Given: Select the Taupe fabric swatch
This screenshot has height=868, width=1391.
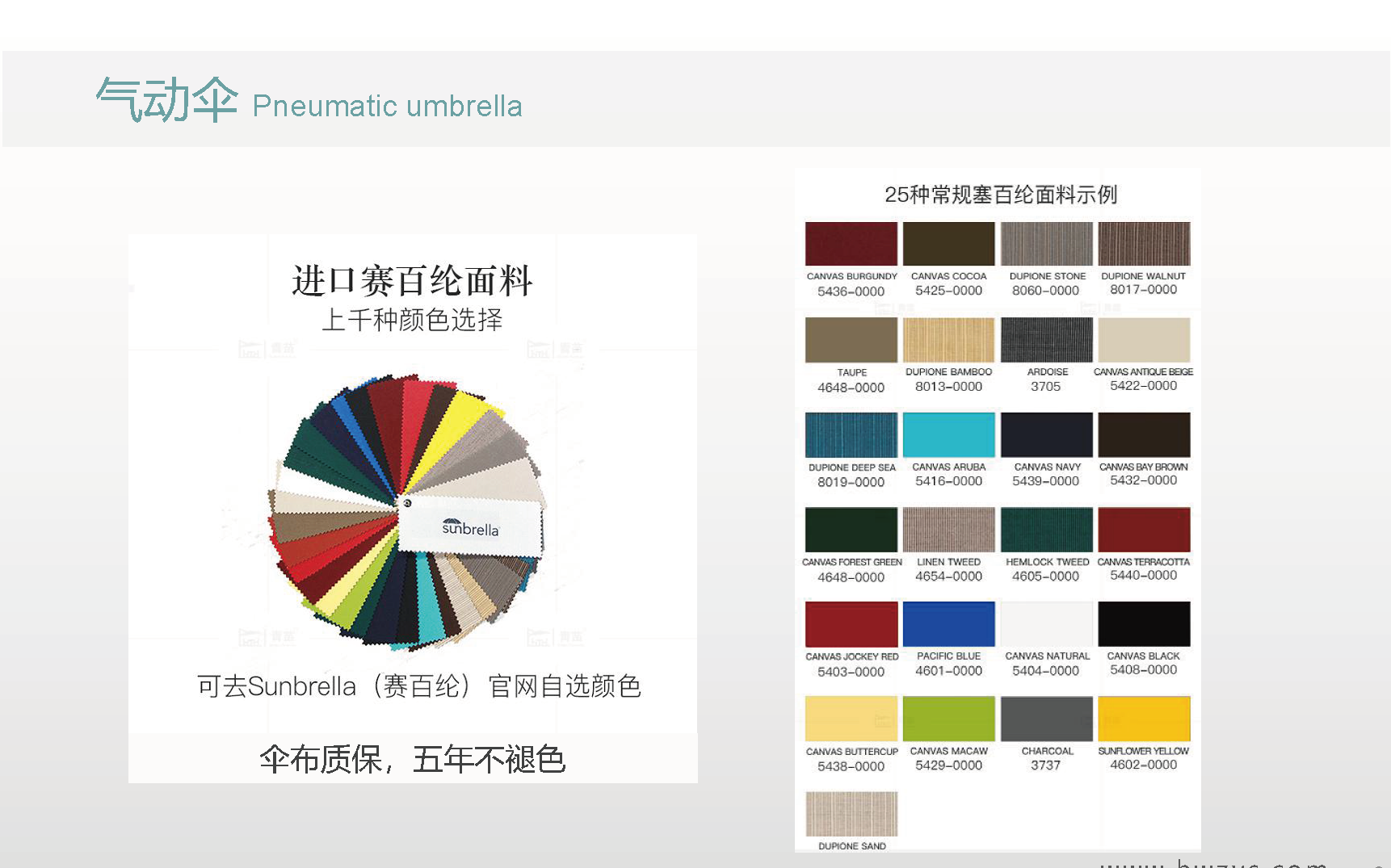Looking at the screenshot, I should click(x=851, y=340).
